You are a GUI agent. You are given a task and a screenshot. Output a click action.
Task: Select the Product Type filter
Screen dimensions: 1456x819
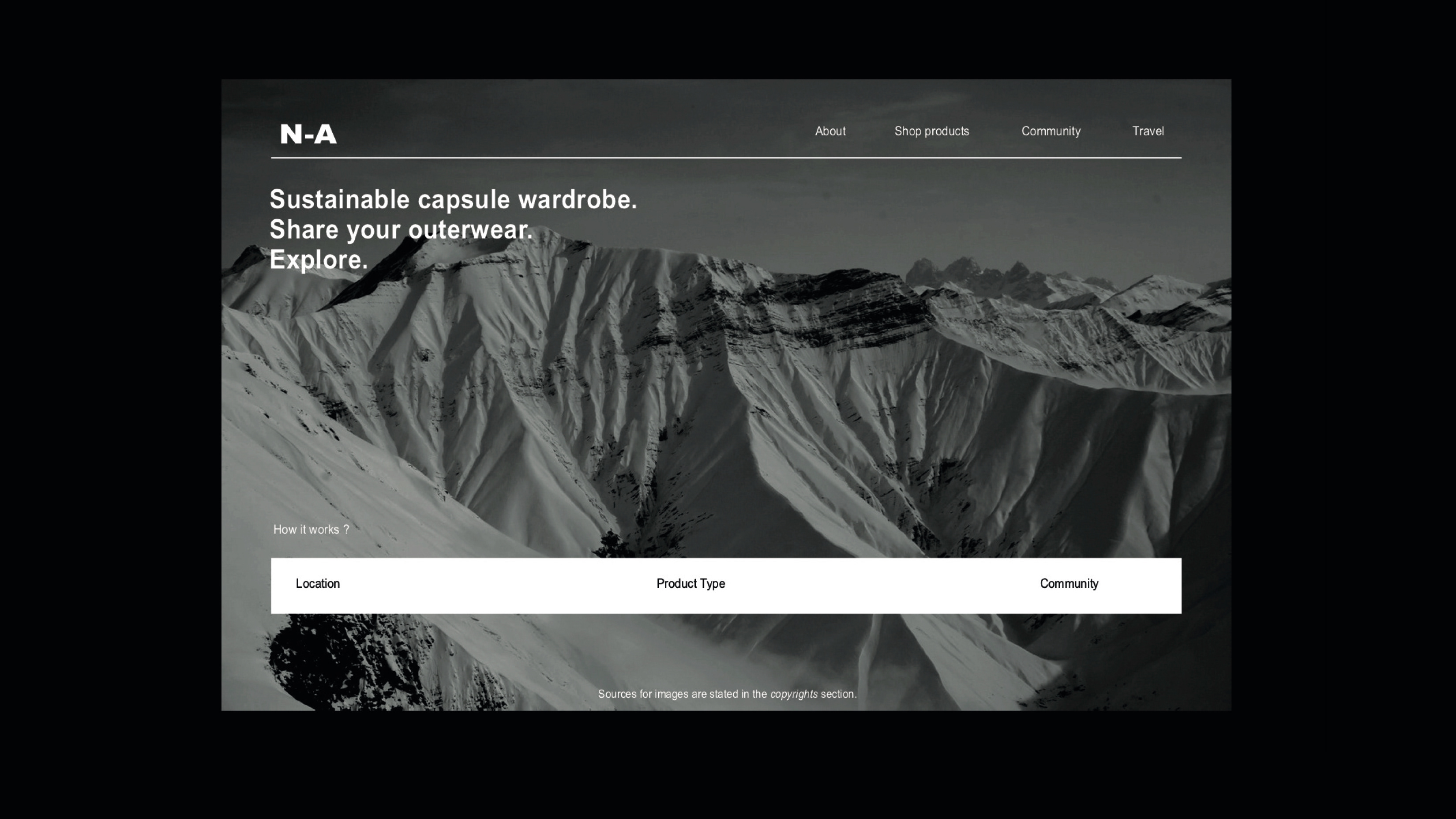[690, 584]
